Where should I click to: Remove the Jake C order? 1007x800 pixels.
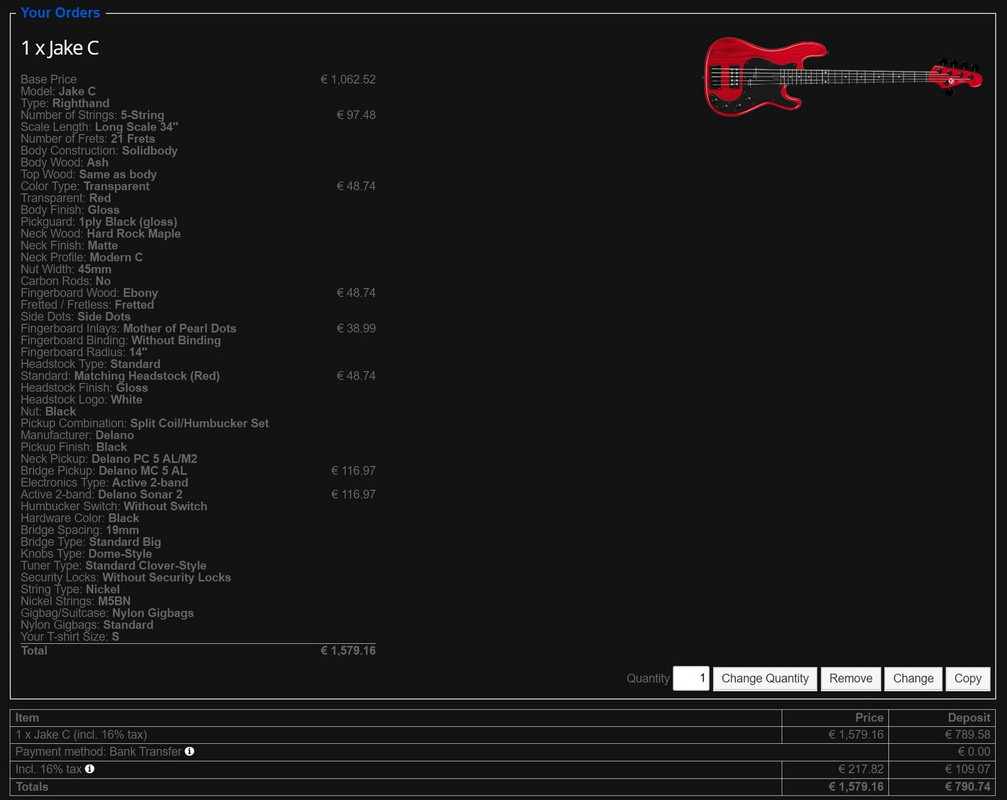[850, 679]
